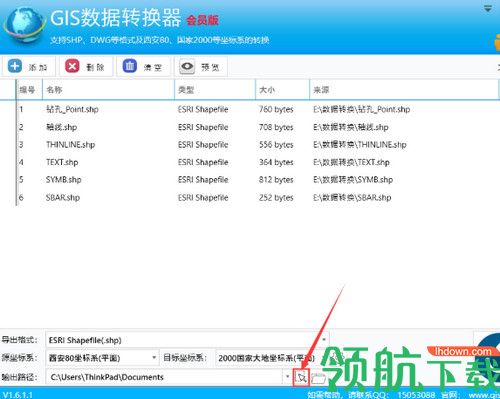Click the browse output path icon
Image resolution: width=500 pixels, height=399 pixels.
pos(301,377)
